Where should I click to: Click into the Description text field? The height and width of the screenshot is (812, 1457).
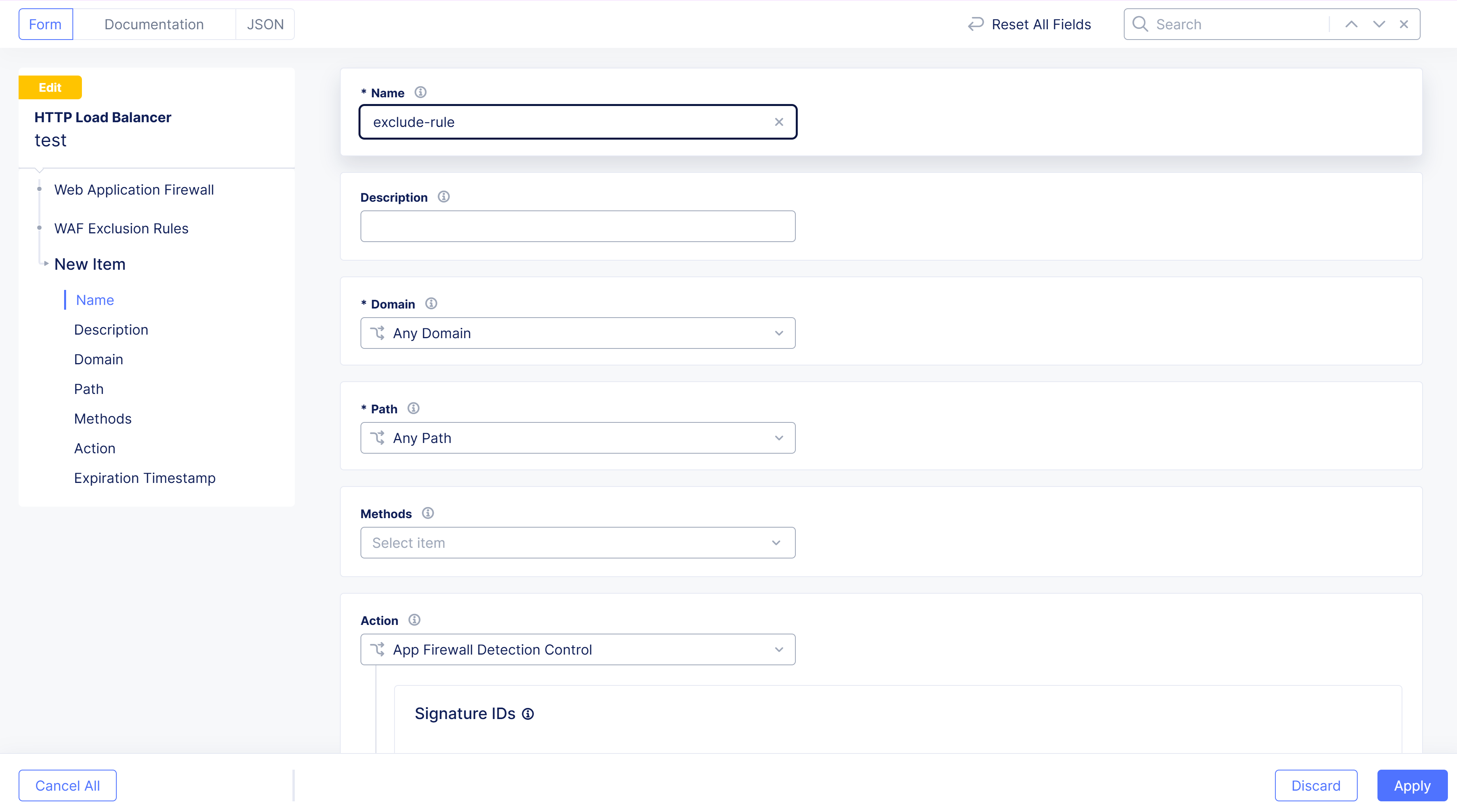click(577, 226)
